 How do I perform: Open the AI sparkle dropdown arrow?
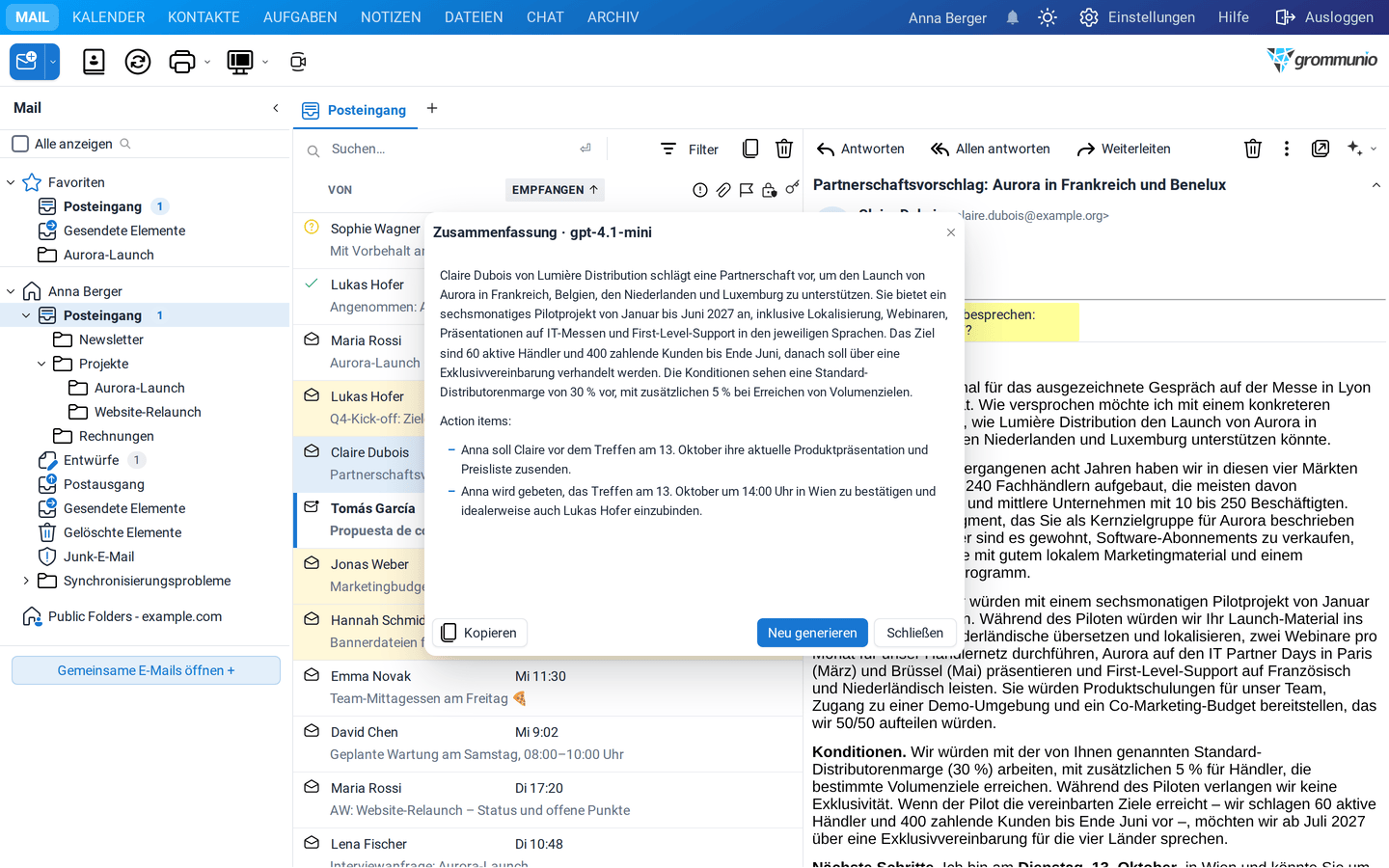point(1374,149)
